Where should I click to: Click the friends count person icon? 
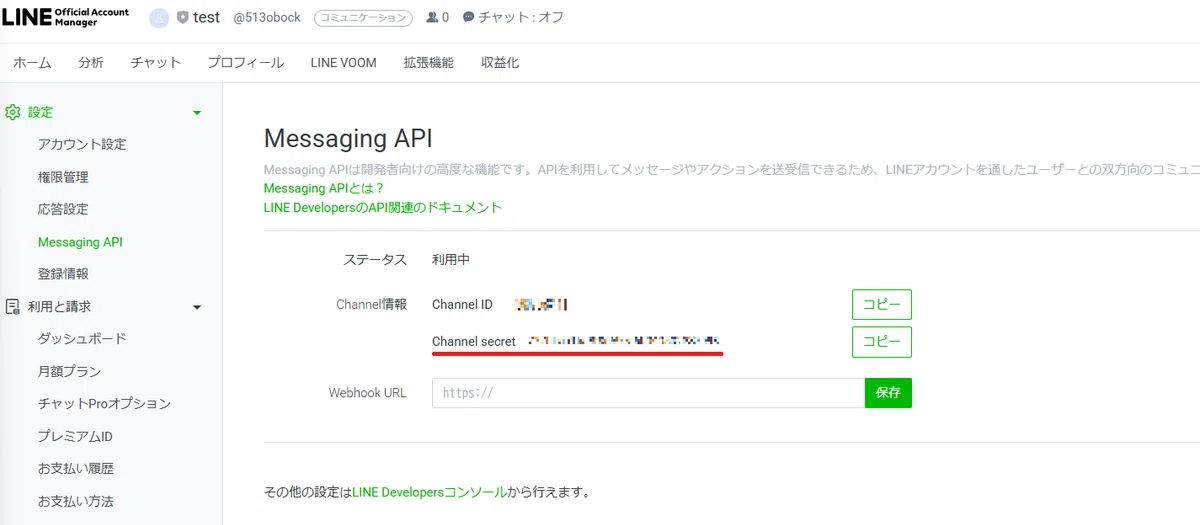[432, 18]
